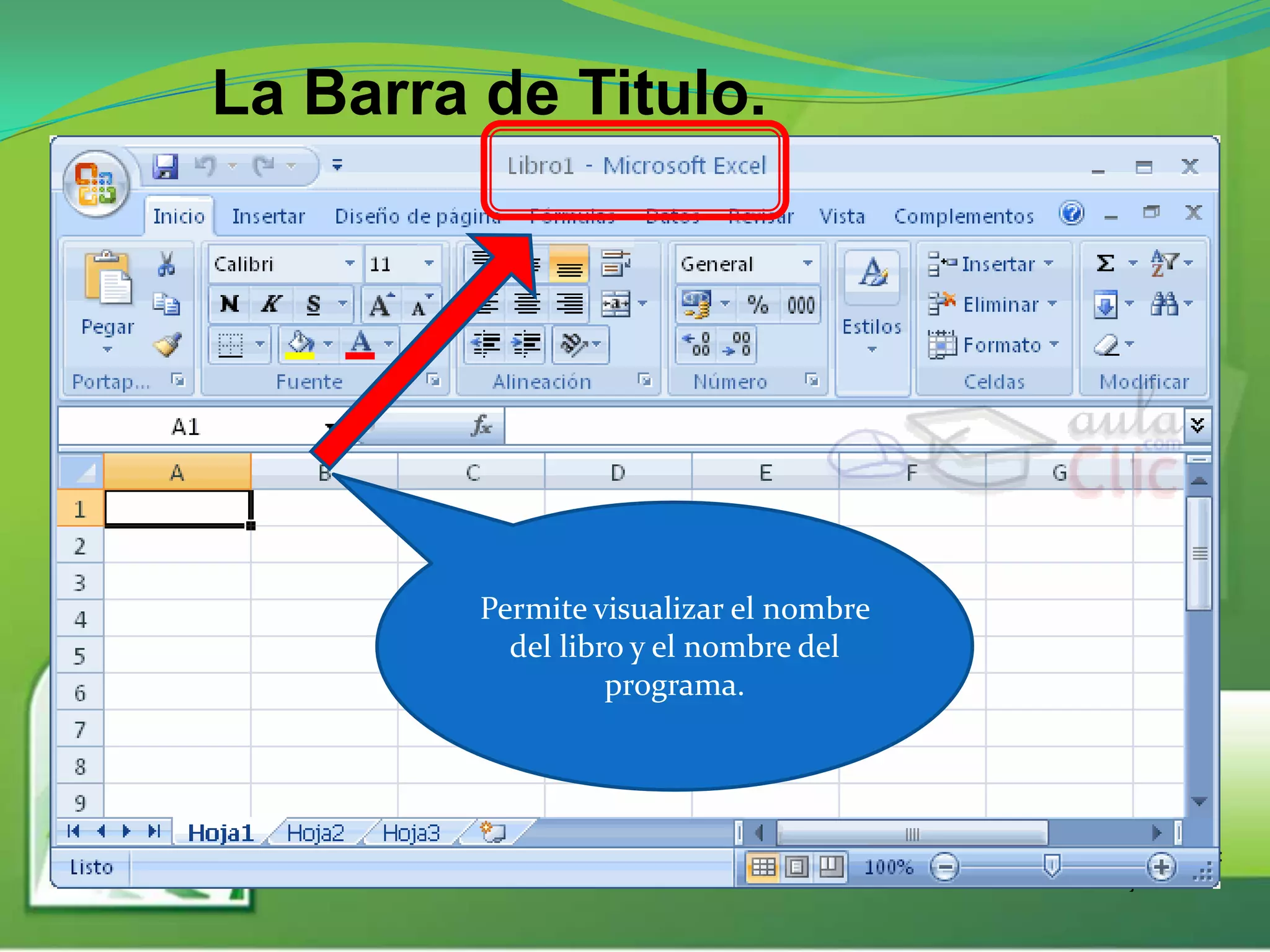The height and width of the screenshot is (952, 1270).
Task: Apply percent style format
Action: (757, 304)
